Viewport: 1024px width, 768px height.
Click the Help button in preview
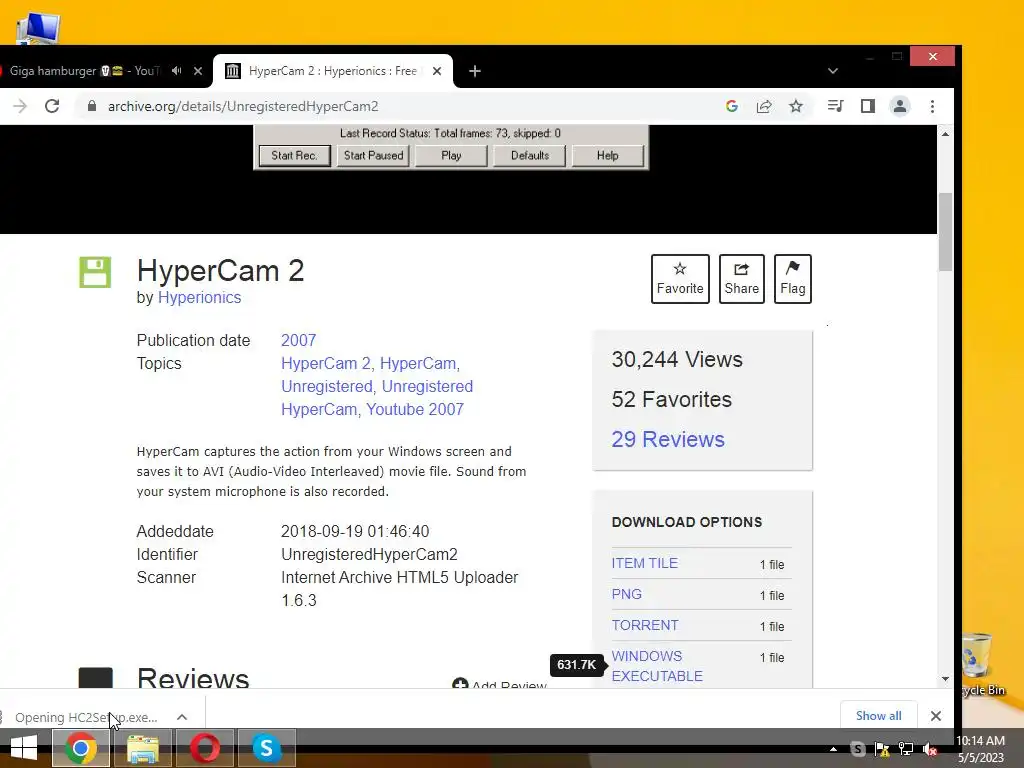607,155
